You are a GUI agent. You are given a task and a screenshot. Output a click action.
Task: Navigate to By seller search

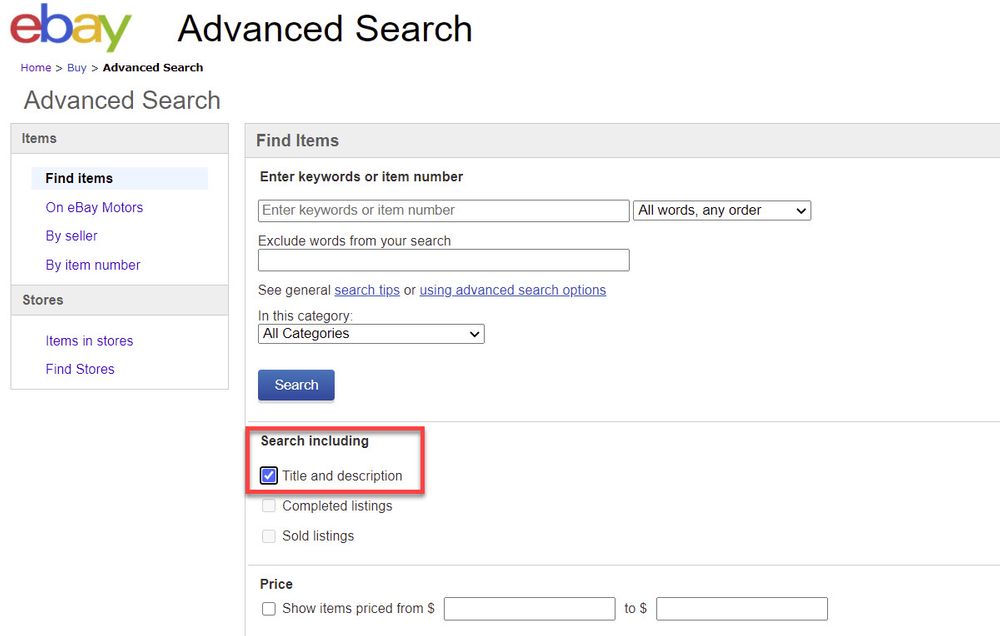(x=71, y=236)
